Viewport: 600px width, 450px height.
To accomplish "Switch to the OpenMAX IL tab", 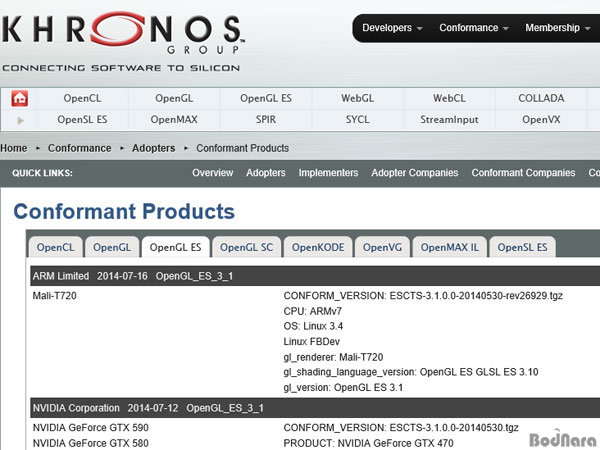I will (450, 247).
